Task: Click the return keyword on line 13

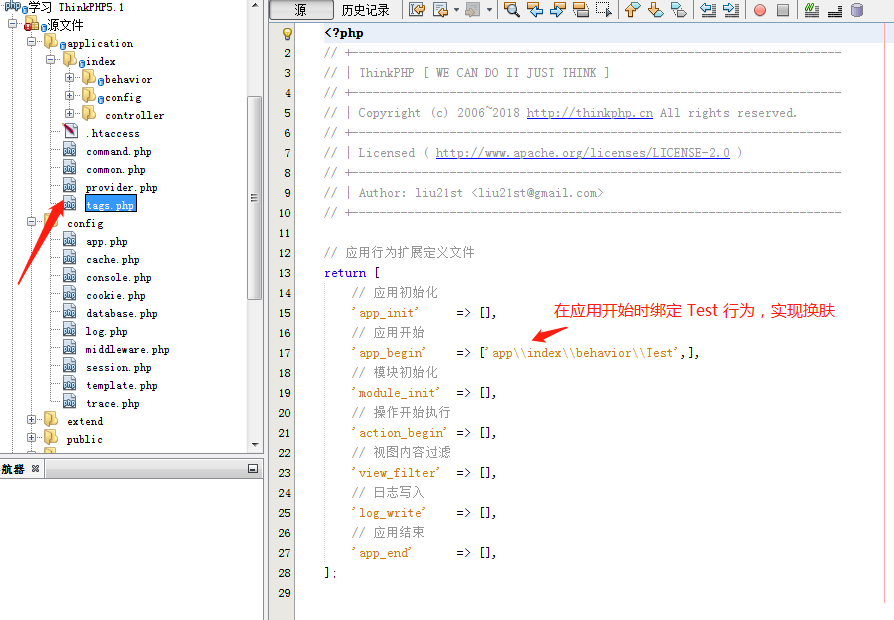Action: 345,273
